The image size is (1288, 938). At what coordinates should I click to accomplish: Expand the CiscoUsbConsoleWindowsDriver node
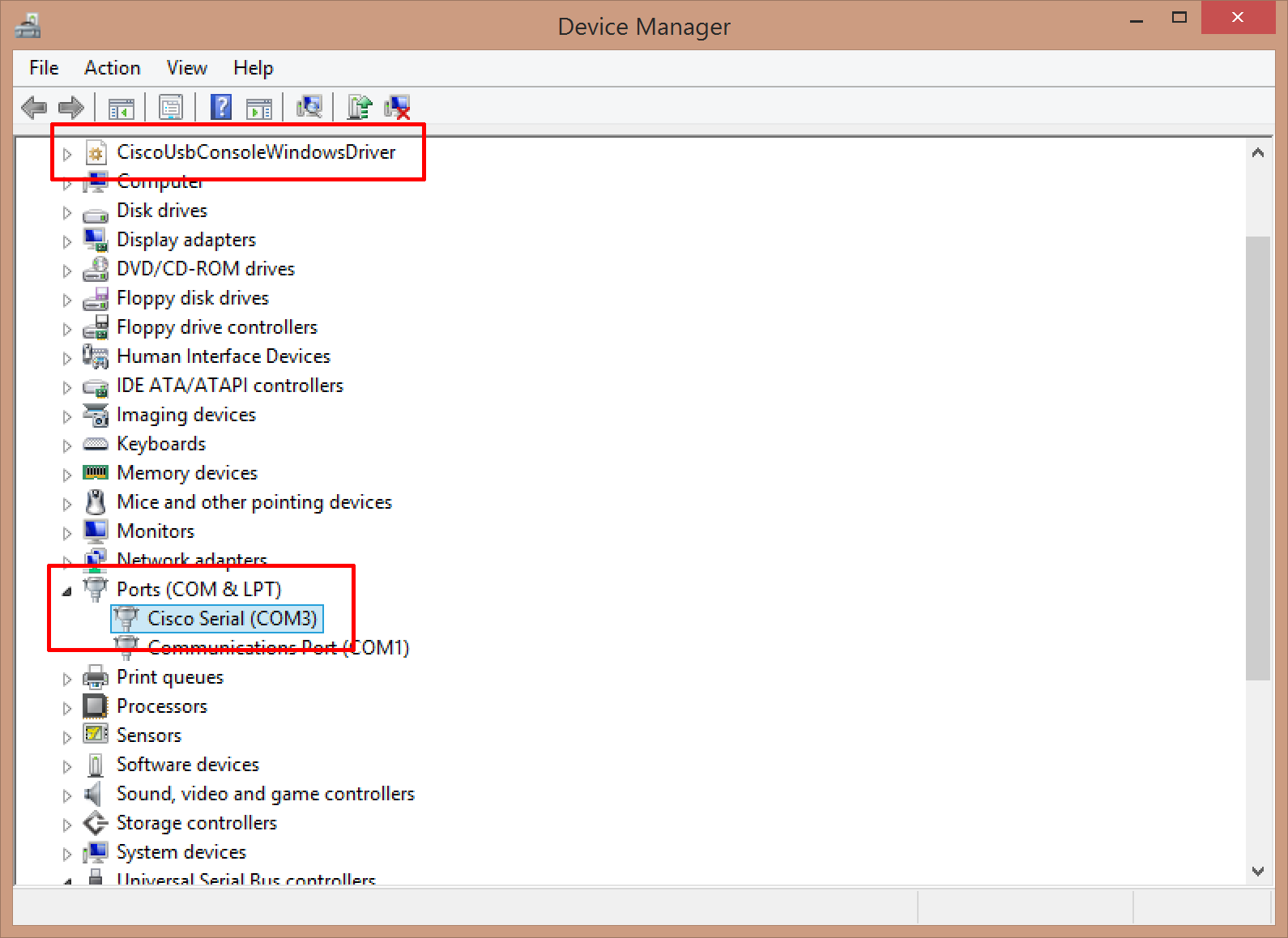pos(67,154)
